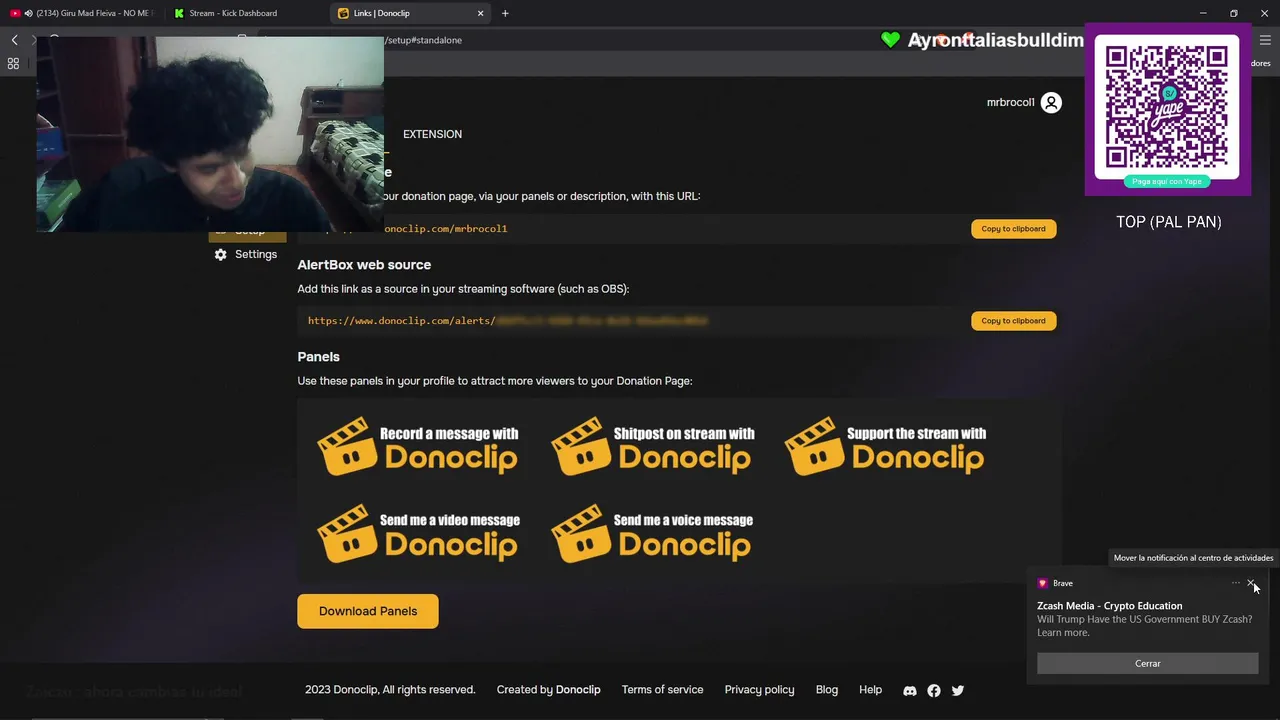Viewport: 1280px width, 720px height.
Task: Click the 'Panels' heading
Action: coord(318,357)
